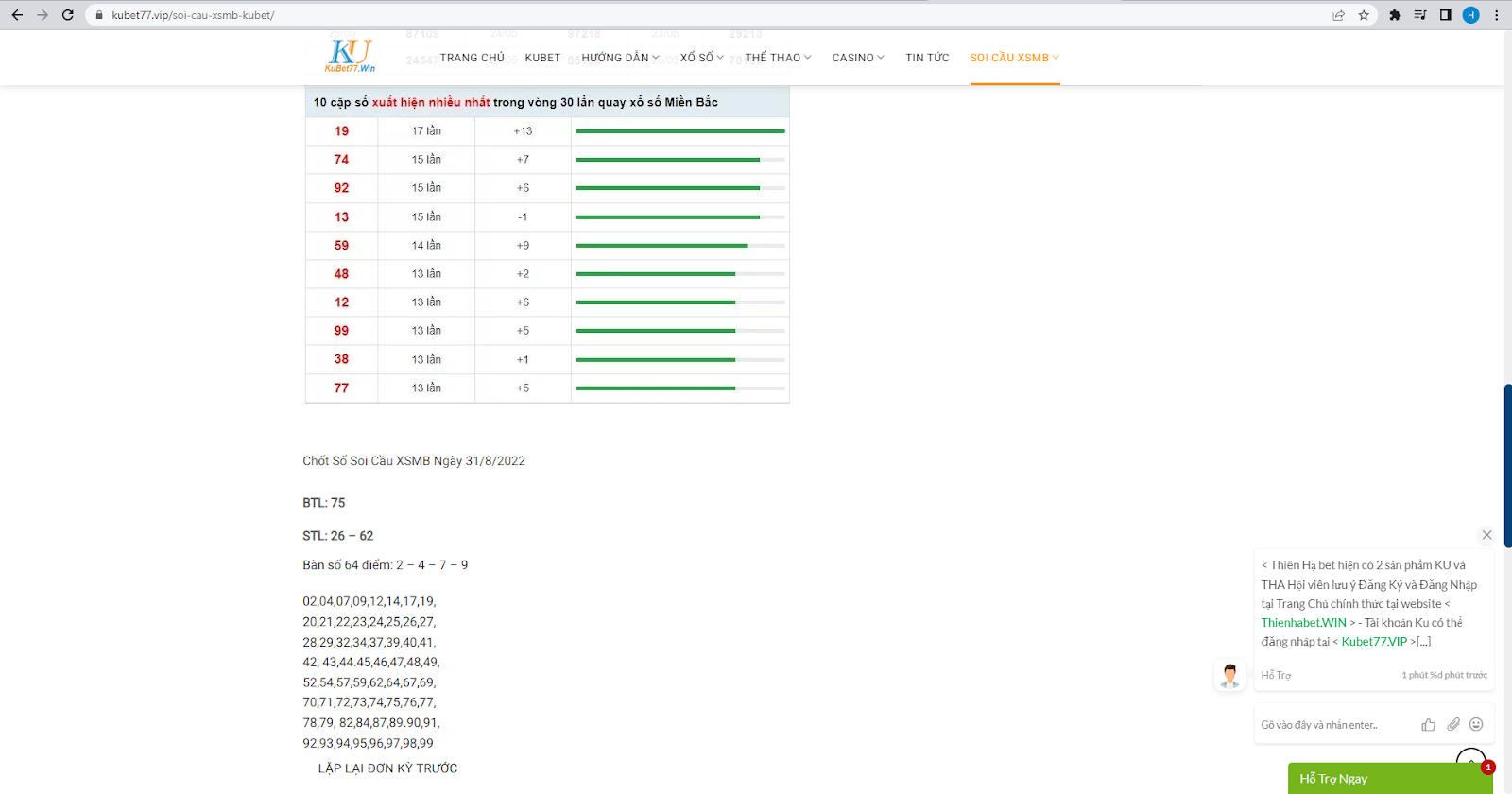Click the KuBet77.Win logo

click(350, 55)
